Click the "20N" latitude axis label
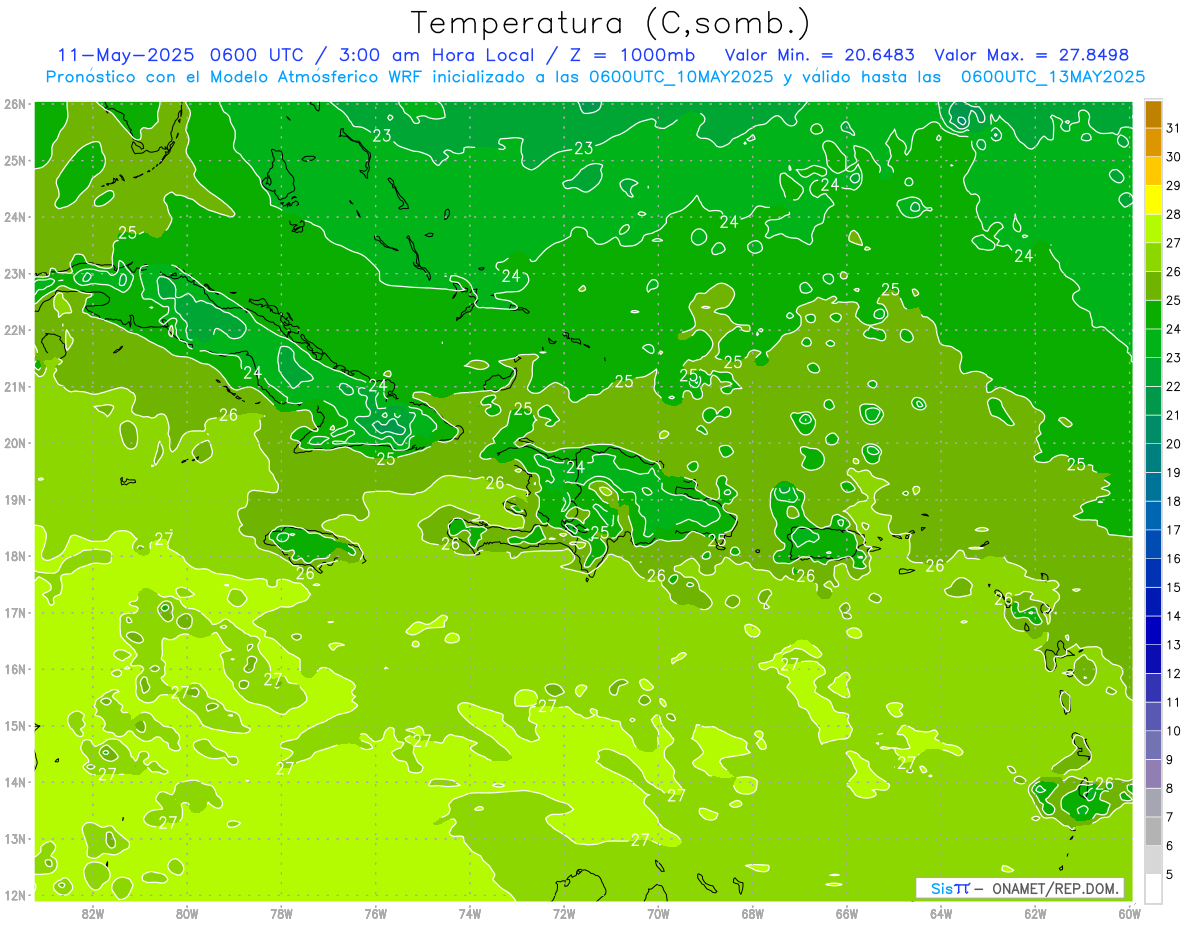This screenshot has height=927, width=1200. [x=15, y=443]
